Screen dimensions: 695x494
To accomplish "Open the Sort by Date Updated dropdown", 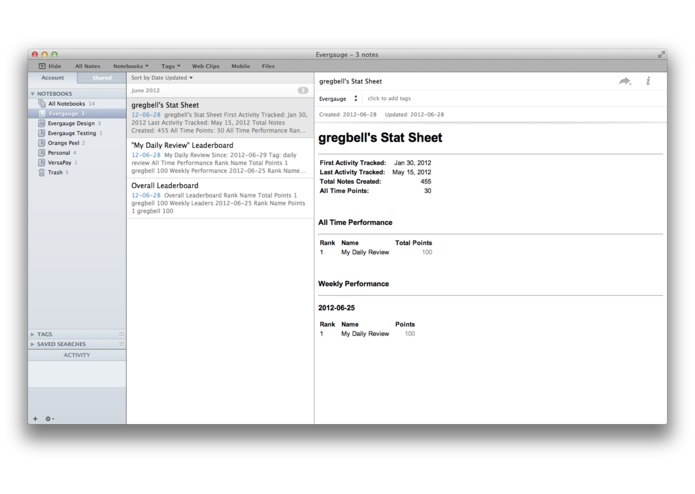I will coord(162,78).
